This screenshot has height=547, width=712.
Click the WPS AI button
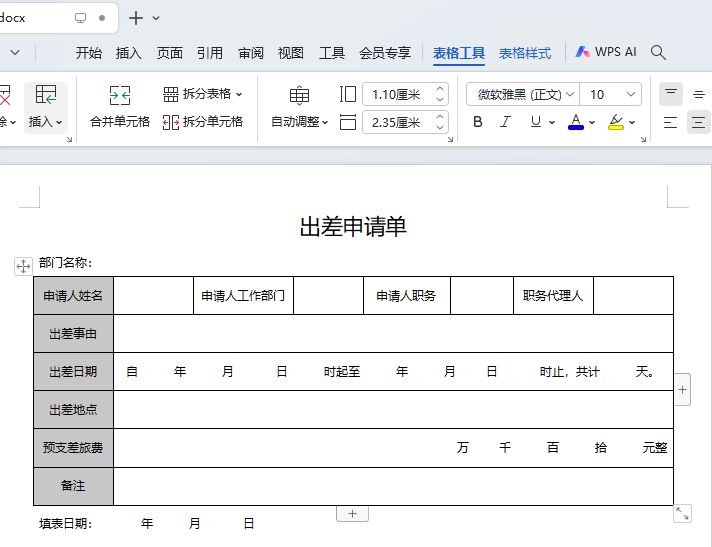[x=606, y=52]
